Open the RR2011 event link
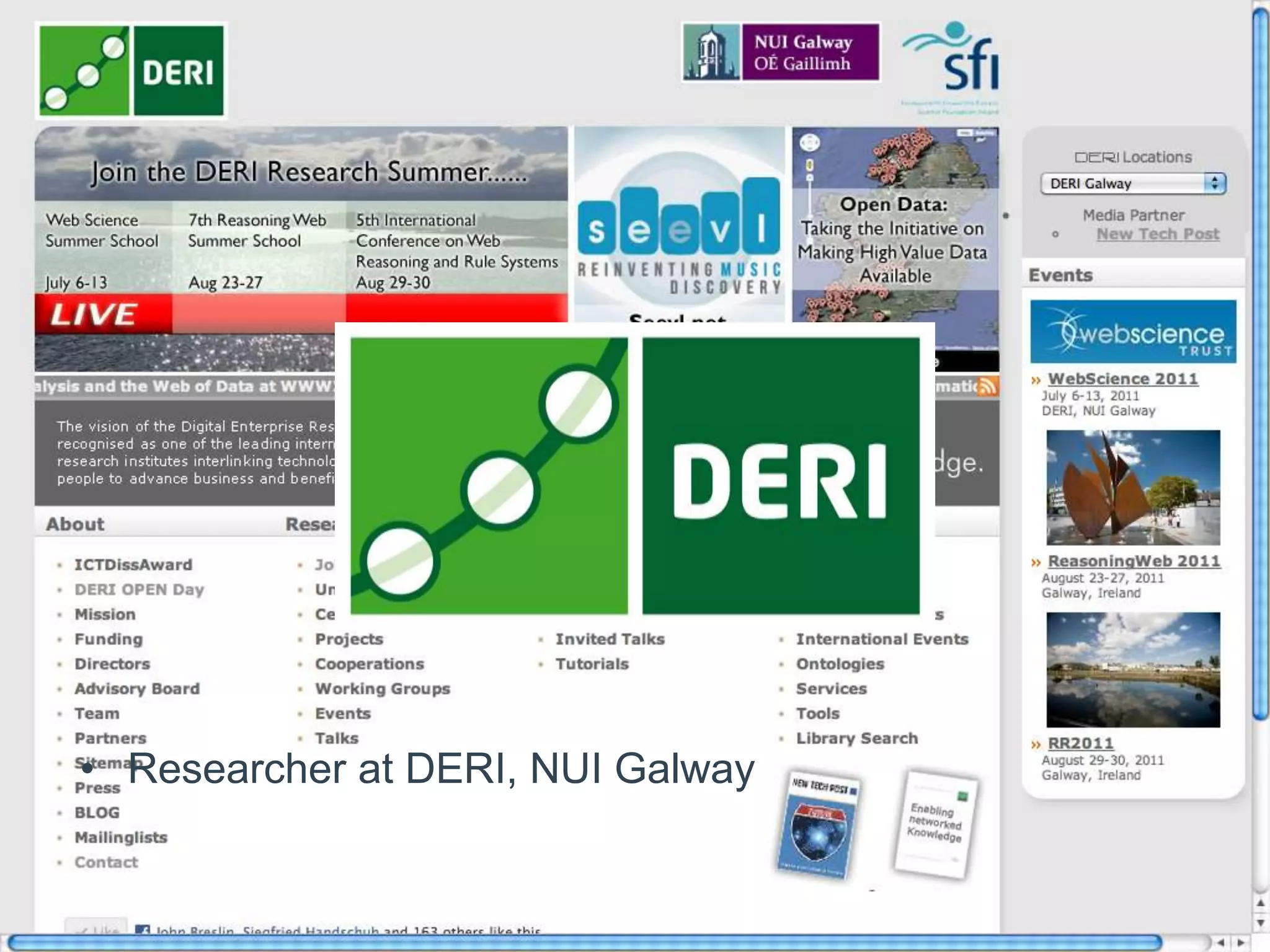1270x952 pixels. point(1081,743)
